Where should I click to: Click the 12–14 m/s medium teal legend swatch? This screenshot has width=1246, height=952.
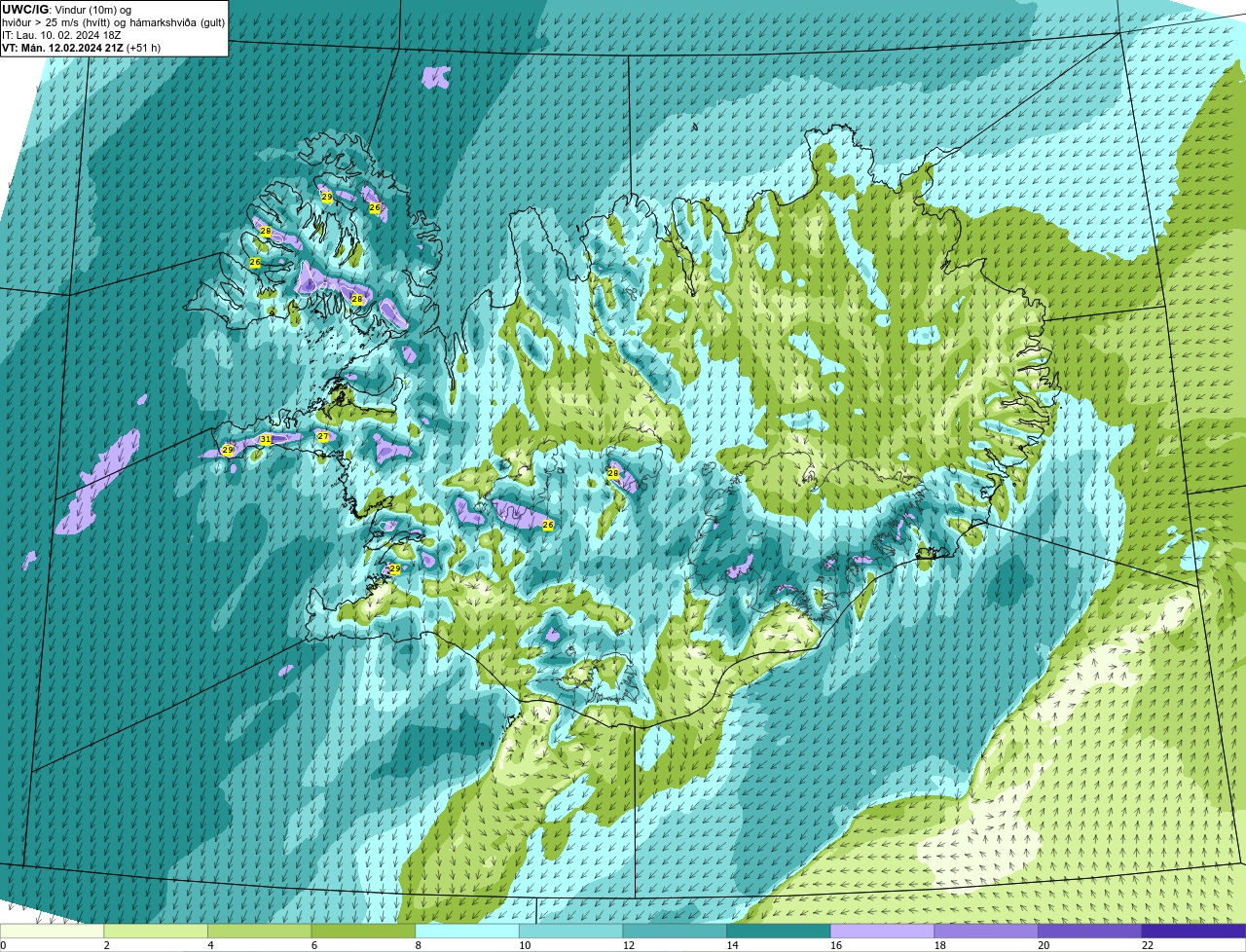pos(675,932)
